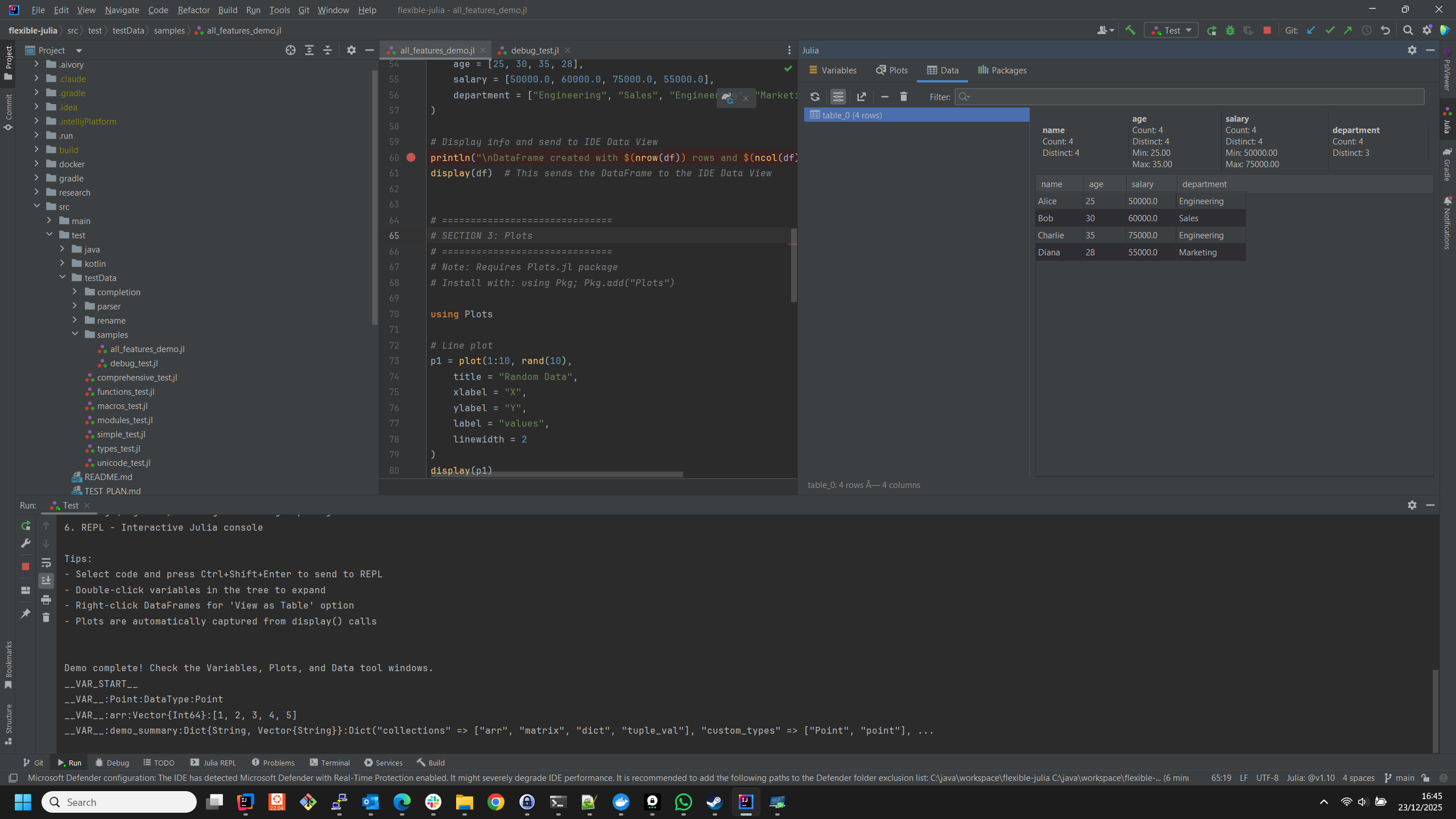This screenshot has width=1456, height=819.
Task: Toggle the statistics view in Data toolbar
Action: [x=838, y=97]
